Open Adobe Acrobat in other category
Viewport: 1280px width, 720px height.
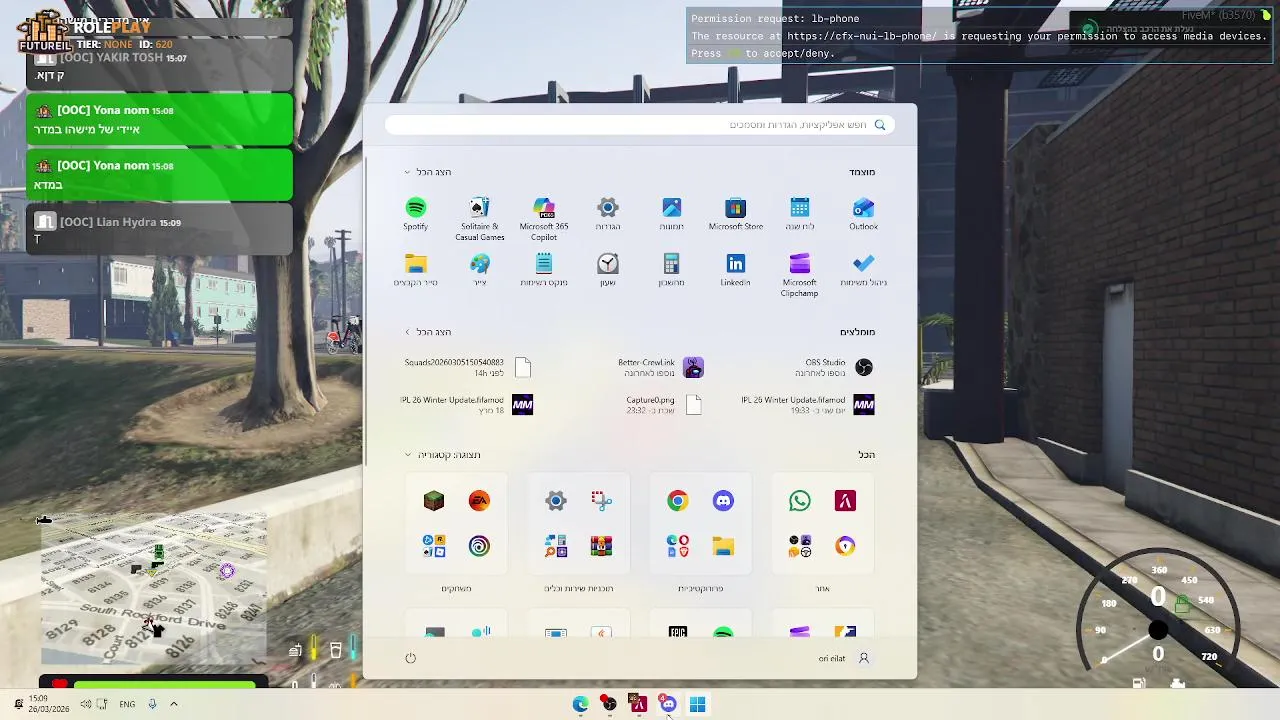(845, 501)
